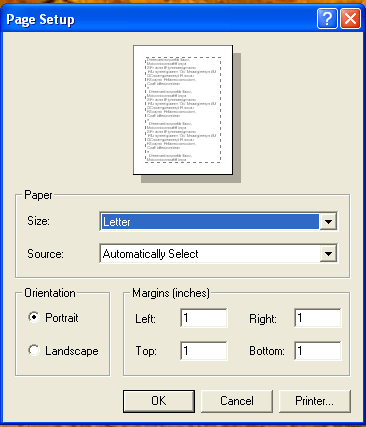Open the Printer... settings button

pos(315,401)
